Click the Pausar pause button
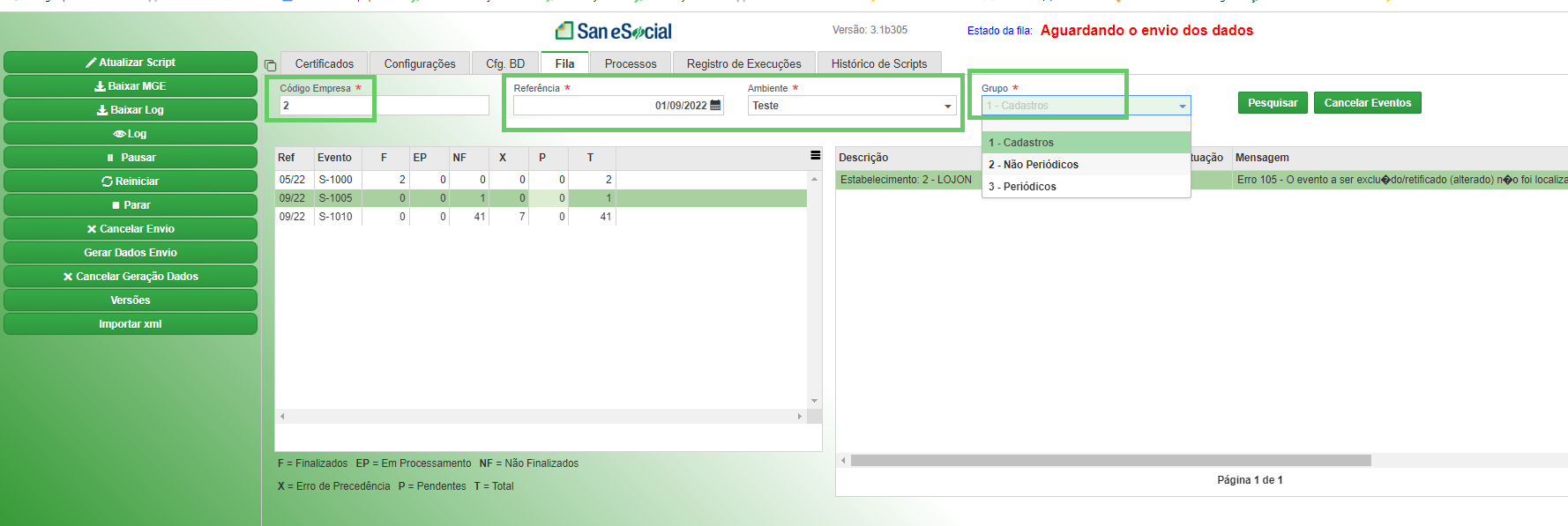The image size is (1568, 526). (131, 158)
